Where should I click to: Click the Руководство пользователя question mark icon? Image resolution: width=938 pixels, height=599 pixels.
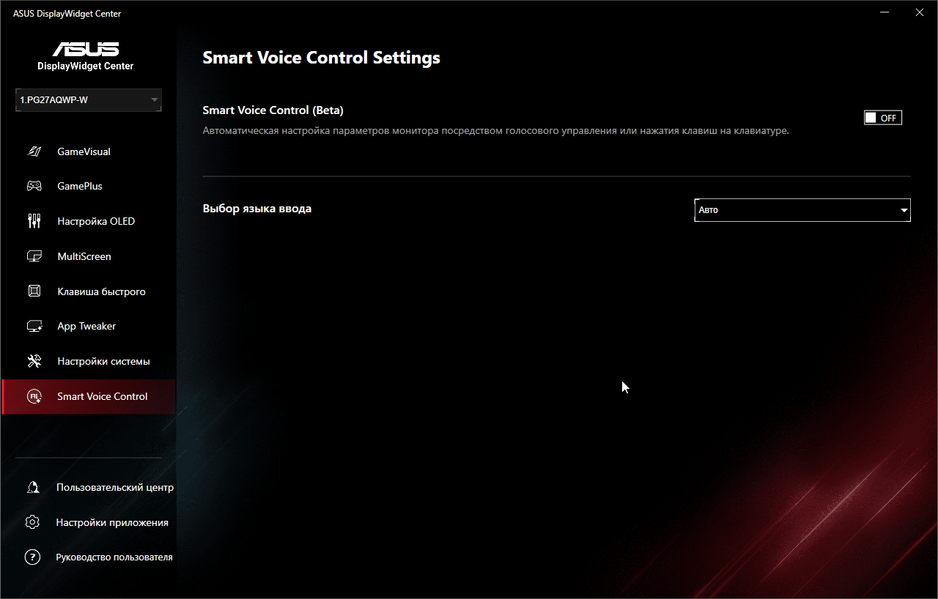(32, 557)
